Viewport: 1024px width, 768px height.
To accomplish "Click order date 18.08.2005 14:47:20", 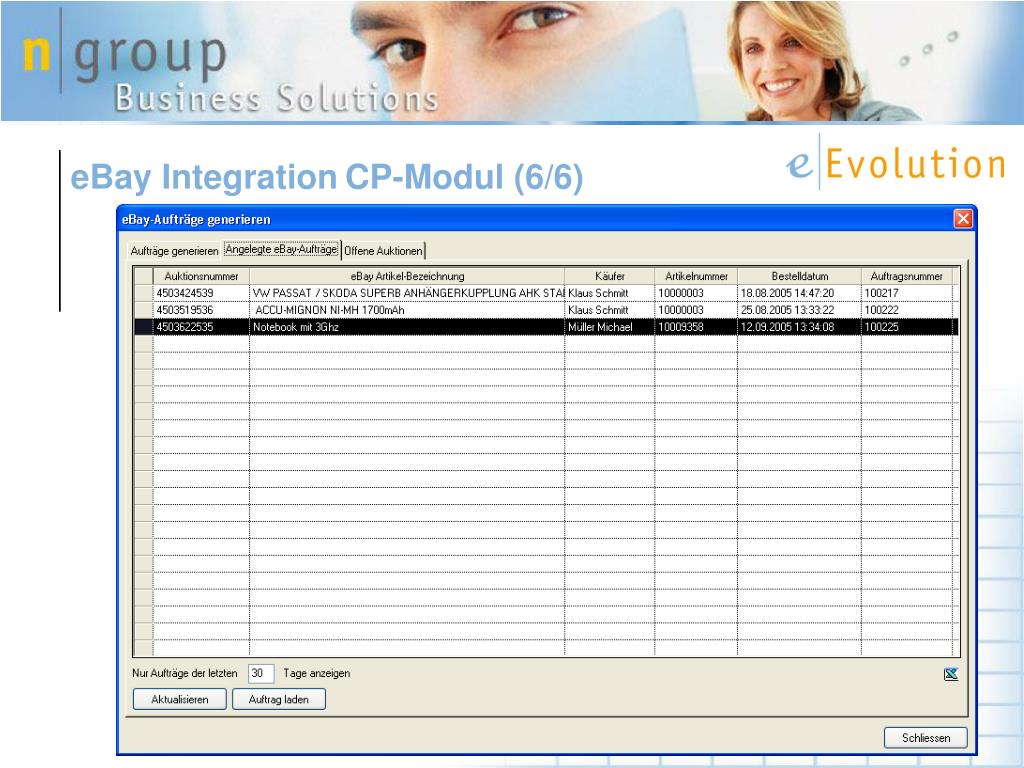I will click(x=799, y=293).
